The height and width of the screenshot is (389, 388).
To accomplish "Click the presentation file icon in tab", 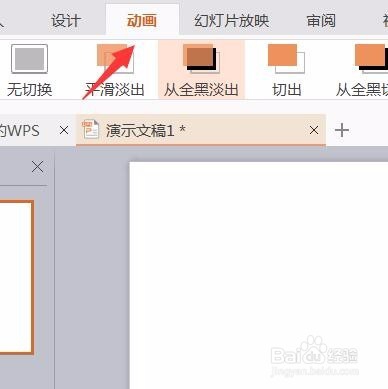I will [x=90, y=129].
